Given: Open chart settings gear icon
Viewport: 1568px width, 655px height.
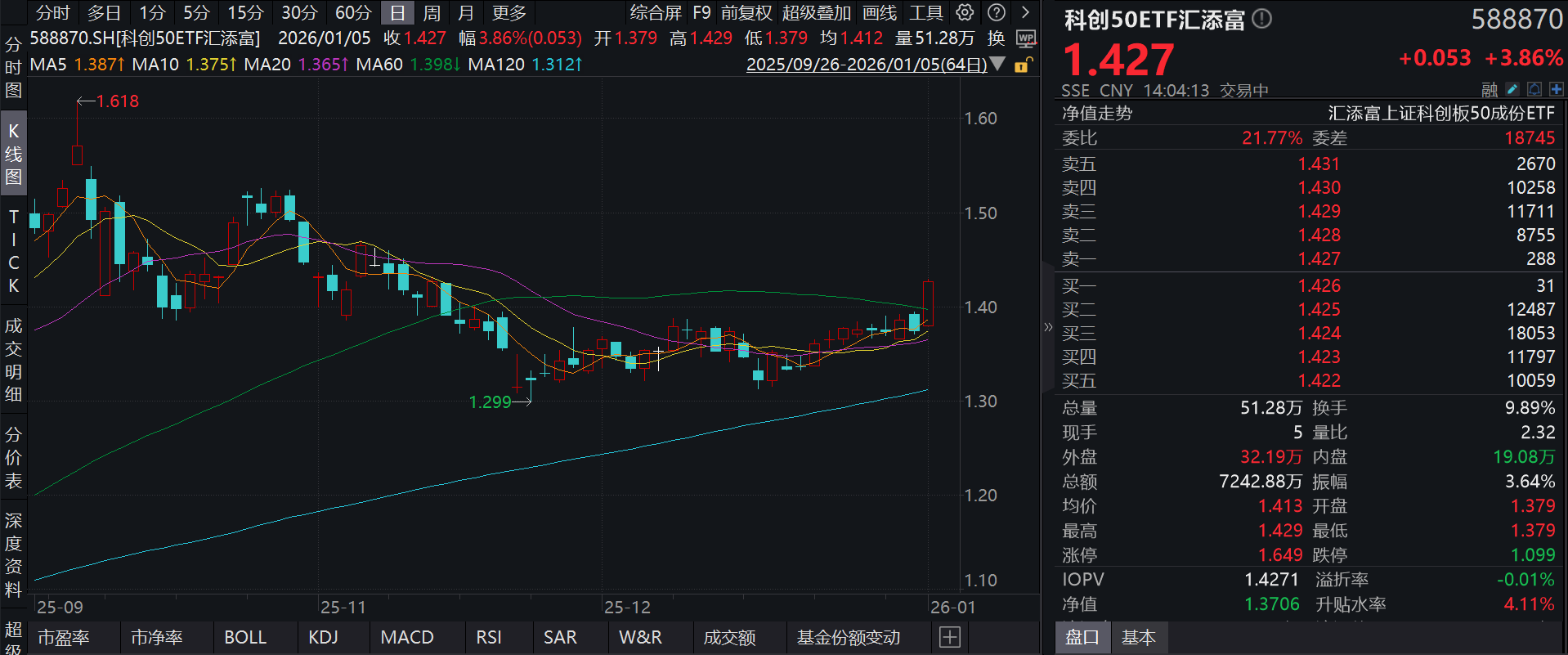Looking at the screenshot, I should [965, 12].
